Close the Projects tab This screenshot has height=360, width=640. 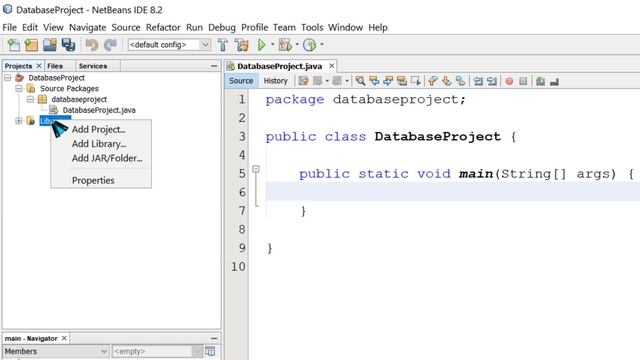click(x=39, y=66)
